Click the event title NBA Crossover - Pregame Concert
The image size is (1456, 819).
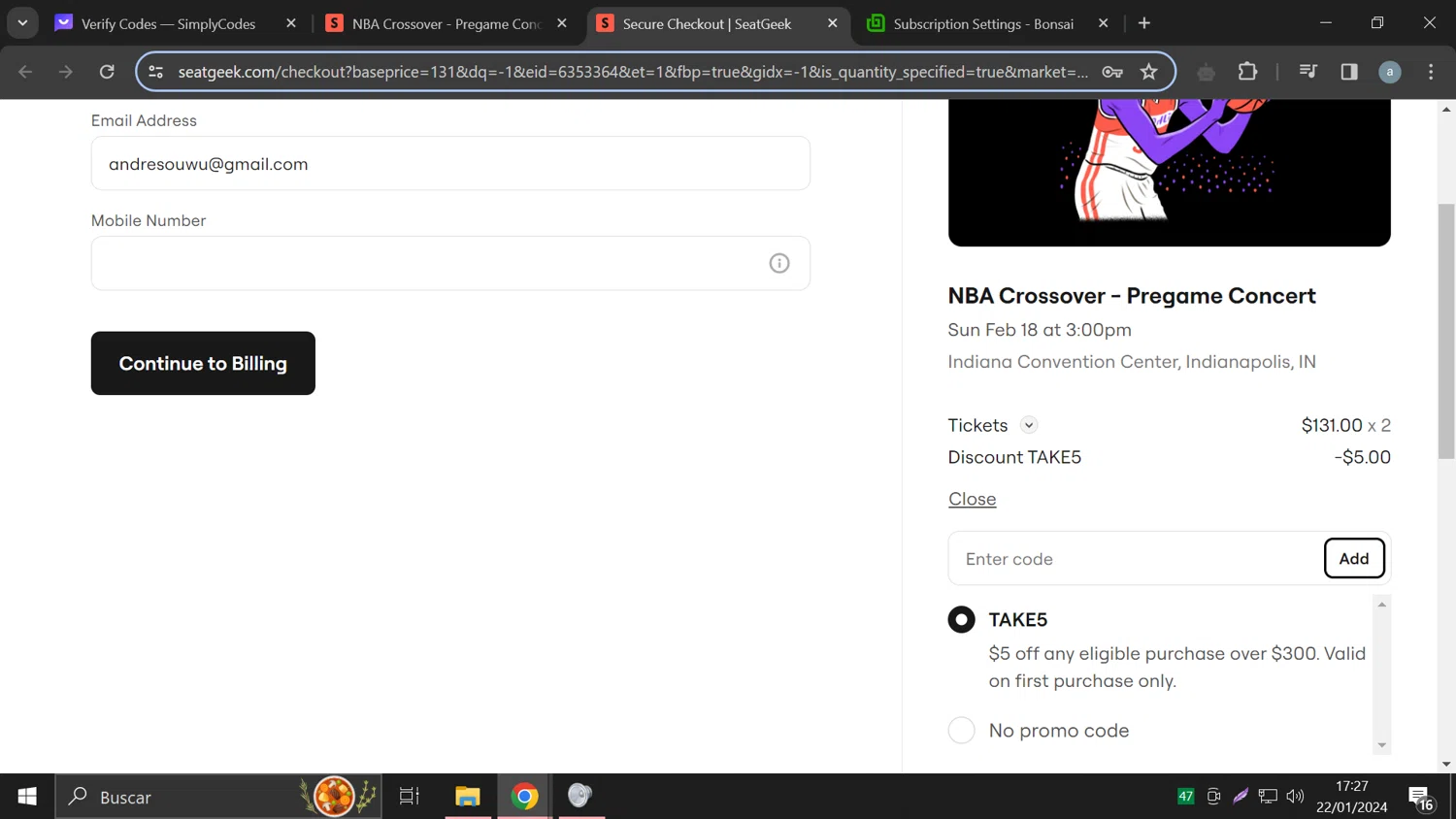click(x=1132, y=296)
